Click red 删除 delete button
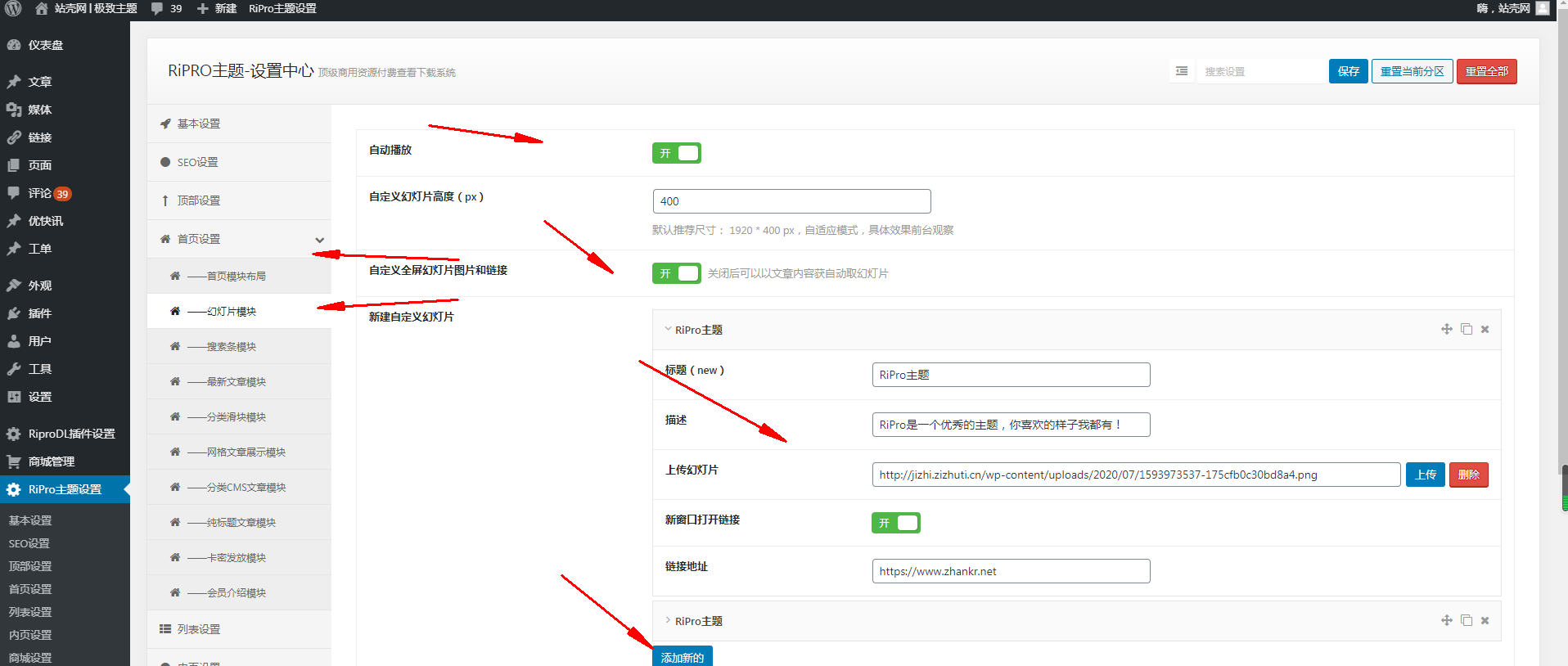Image resolution: width=1568 pixels, height=666 pixels. [1469, 475]
